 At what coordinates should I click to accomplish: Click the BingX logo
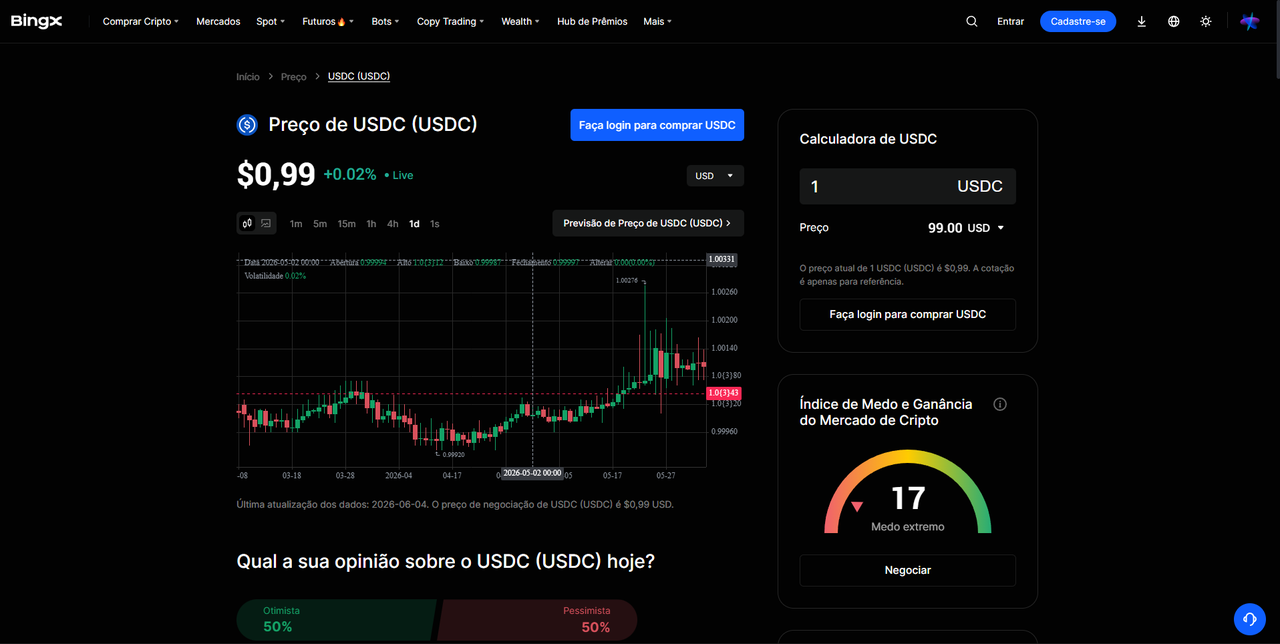coord(37,21)
